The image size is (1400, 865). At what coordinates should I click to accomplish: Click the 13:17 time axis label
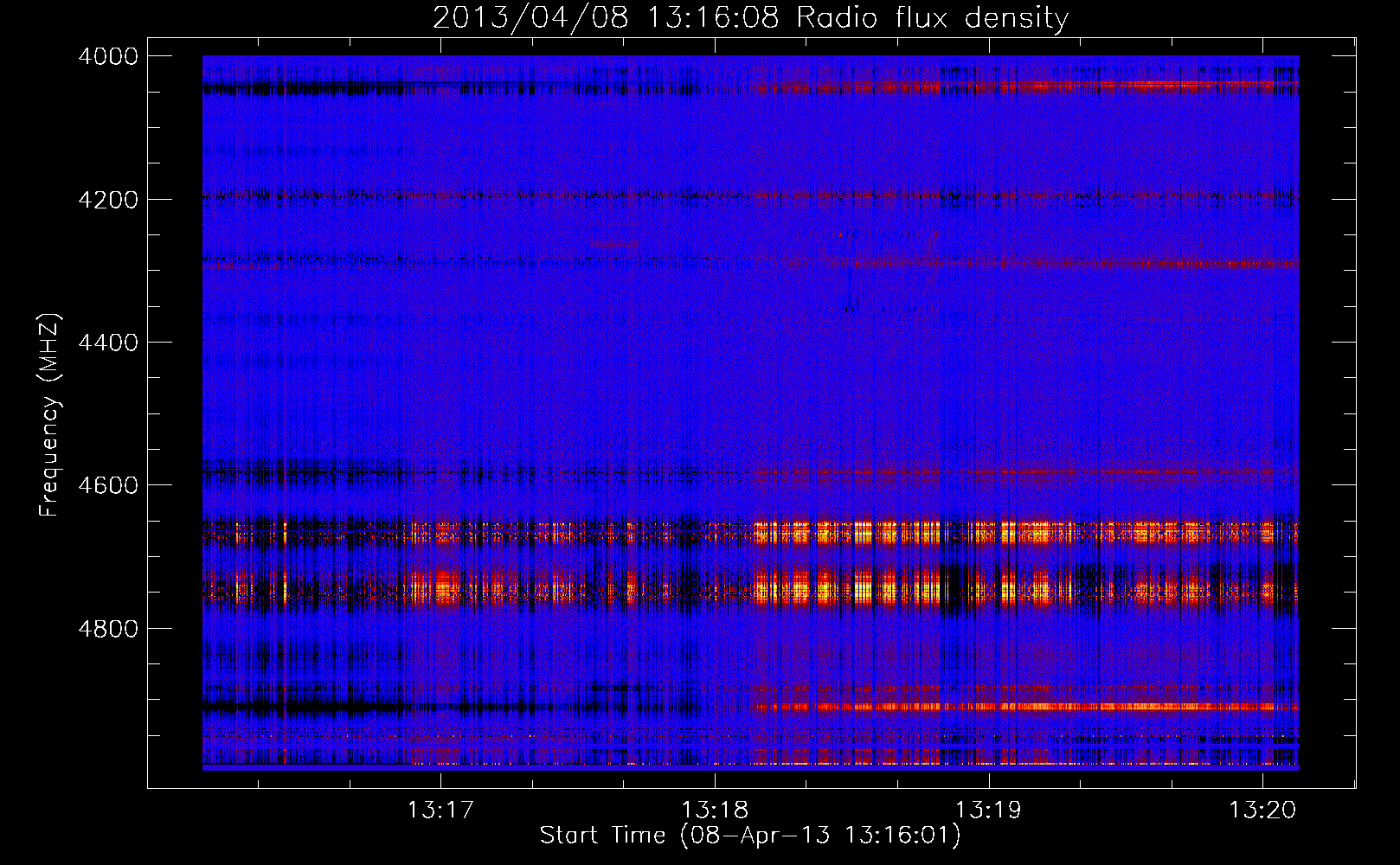pos(441,811)
